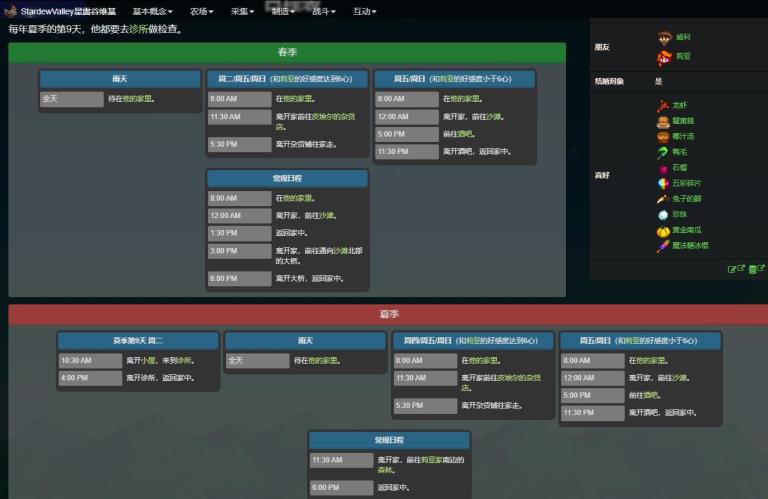This screenshot has height=499, width=768.
Task: Open the 椰汁汤 loved gift link
Action: 683,137
